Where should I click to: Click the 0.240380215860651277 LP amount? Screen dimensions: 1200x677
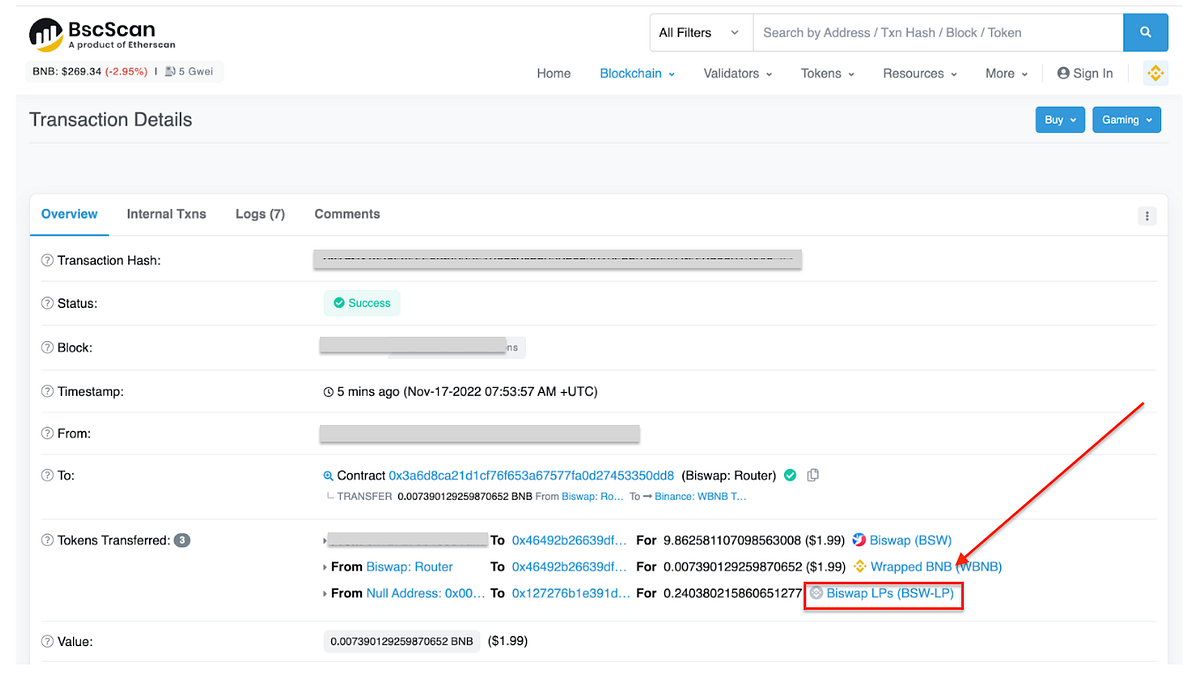(x=732, y=593)
